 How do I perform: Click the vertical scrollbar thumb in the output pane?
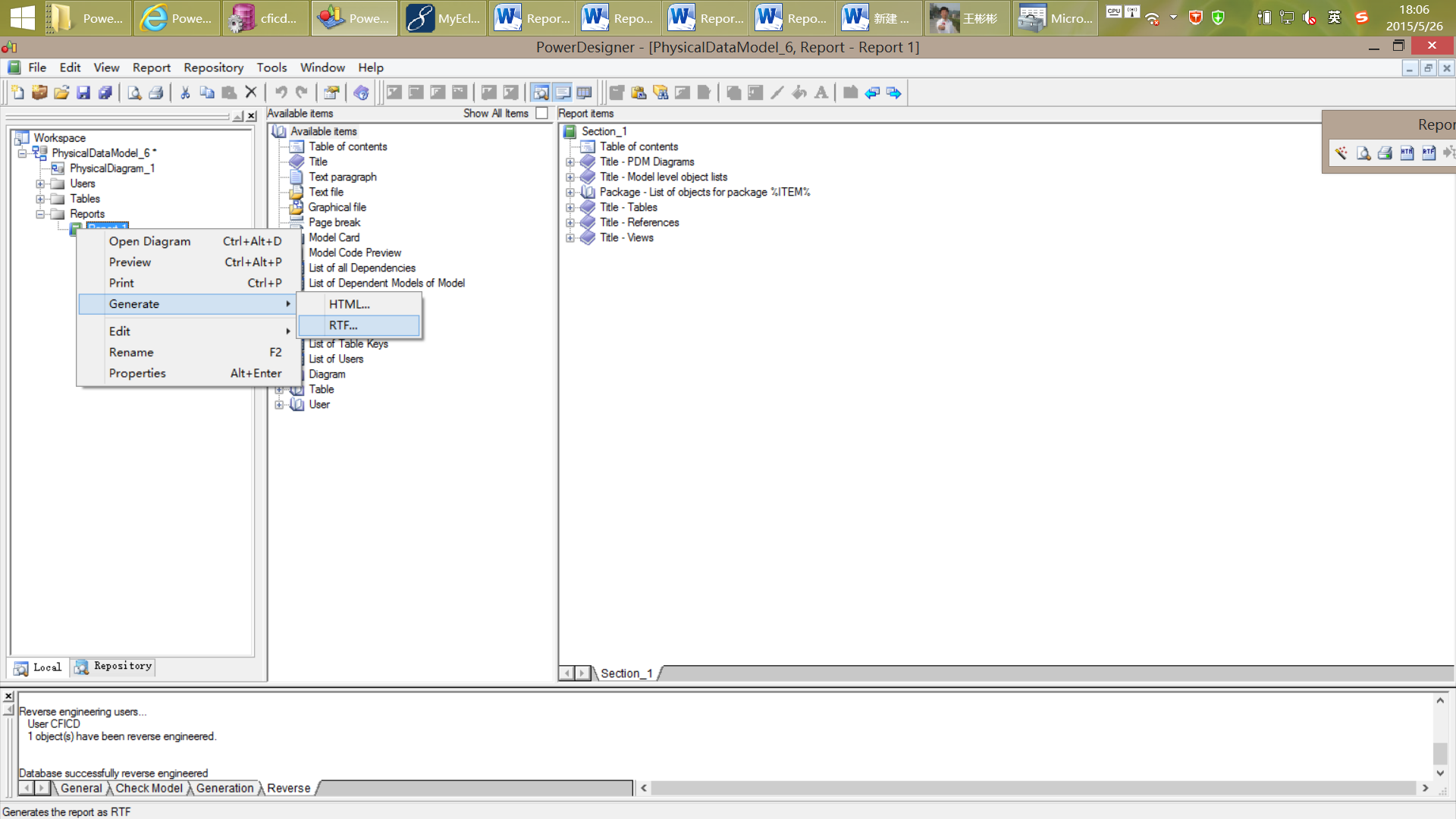1440,753
